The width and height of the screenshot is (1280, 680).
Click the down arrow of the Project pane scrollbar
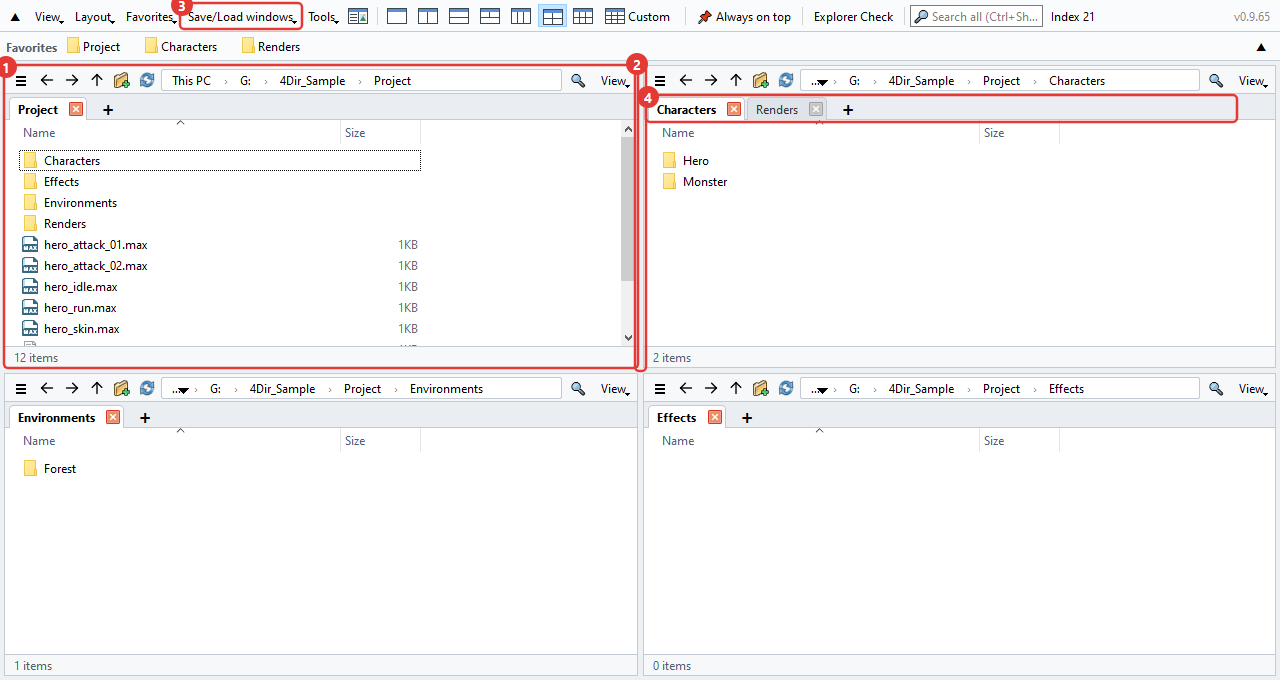click(628, 338)
